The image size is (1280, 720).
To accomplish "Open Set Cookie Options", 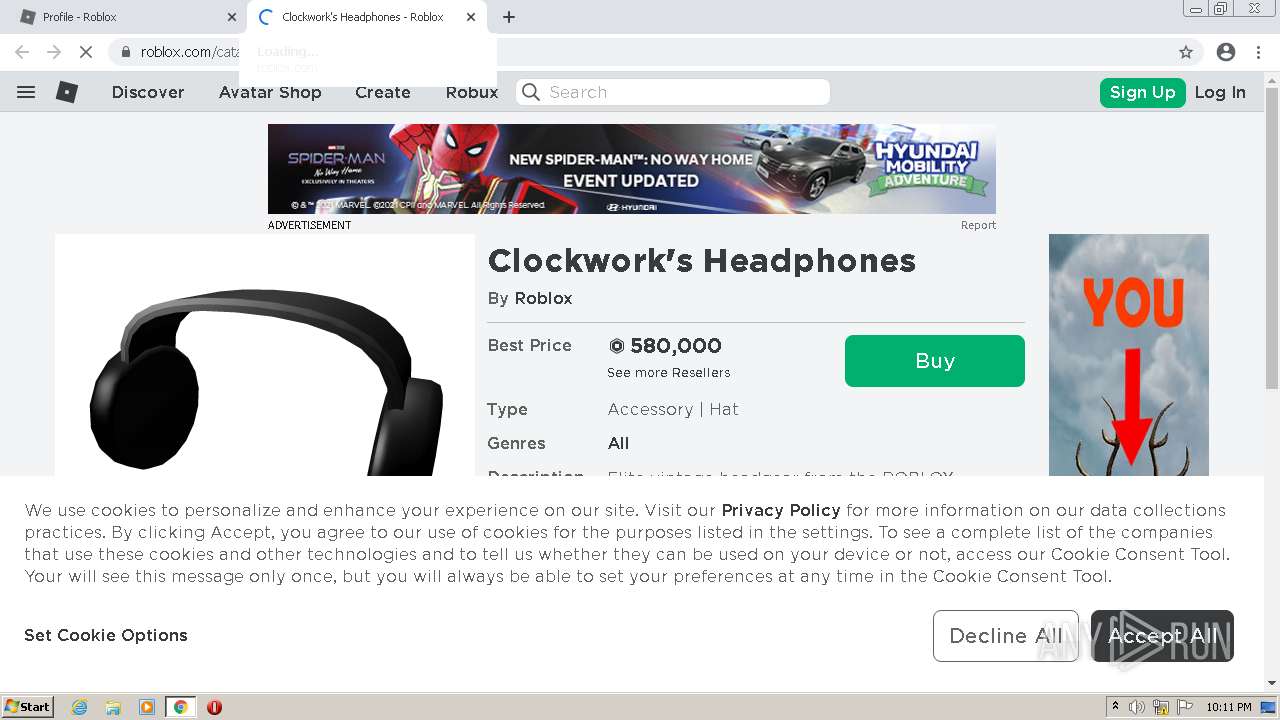I will pyautogui.click(x=106, y=635).
